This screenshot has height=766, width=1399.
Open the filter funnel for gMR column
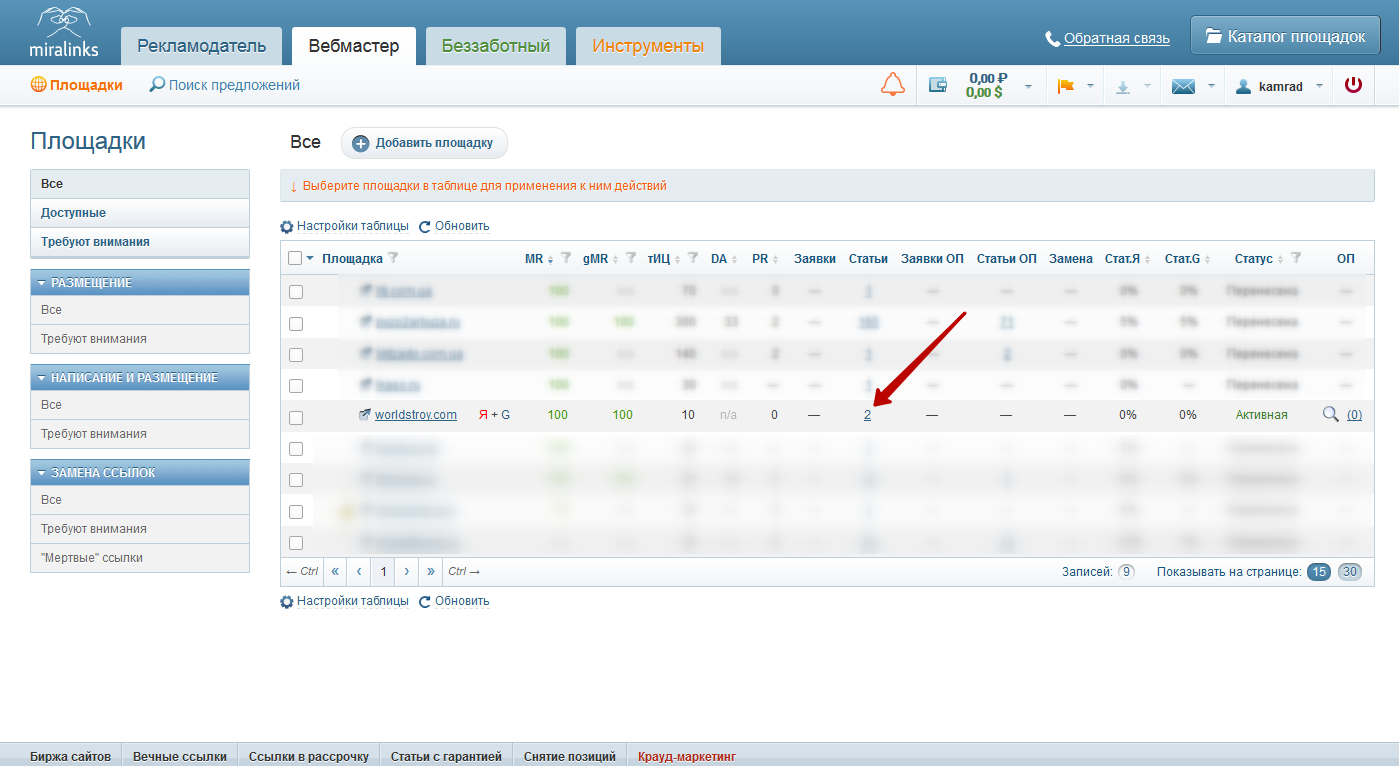[x=631, y=258]
